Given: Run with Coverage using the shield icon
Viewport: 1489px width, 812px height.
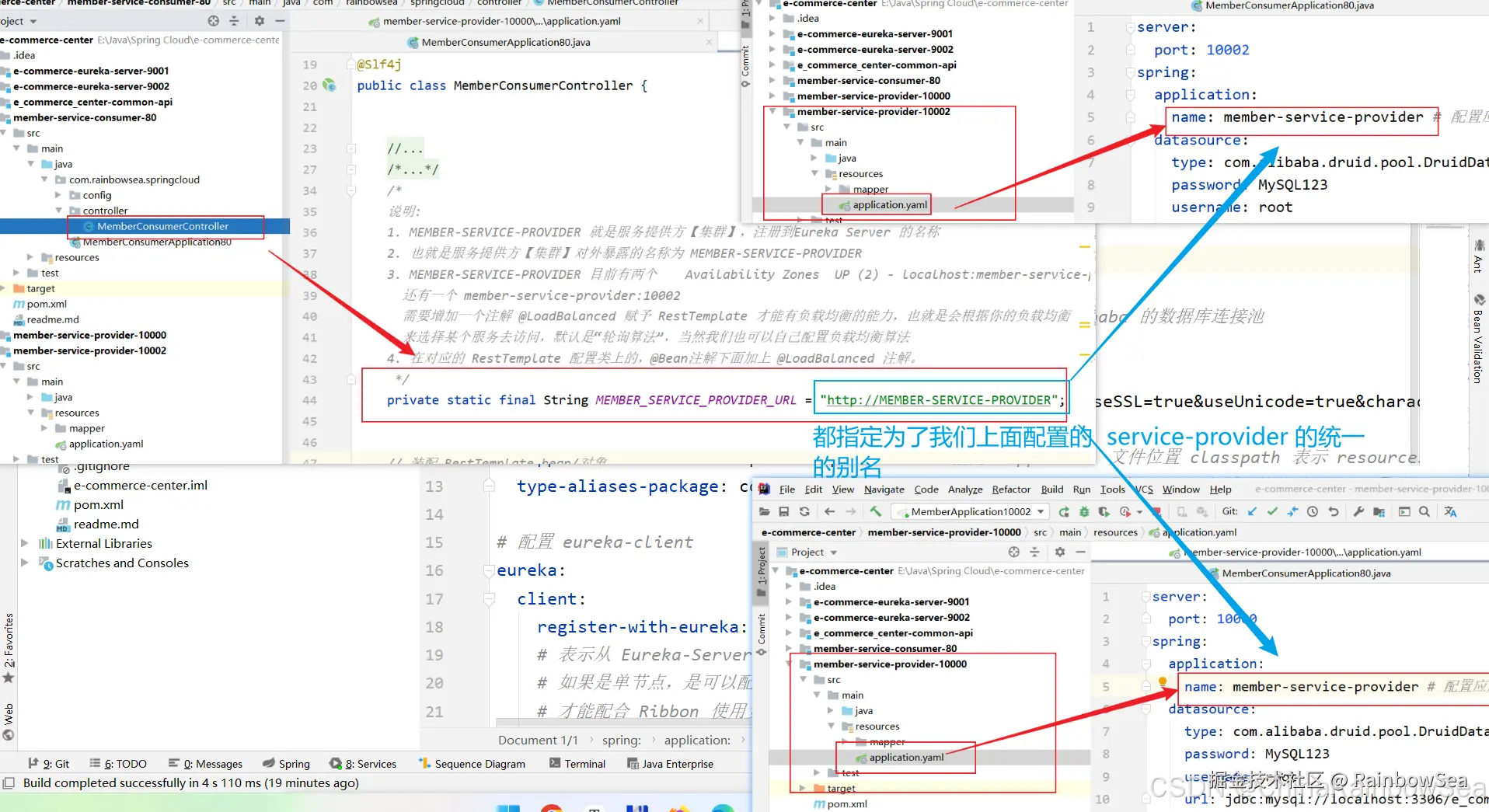Looking at the screenshot, I should coord(1104,512).
